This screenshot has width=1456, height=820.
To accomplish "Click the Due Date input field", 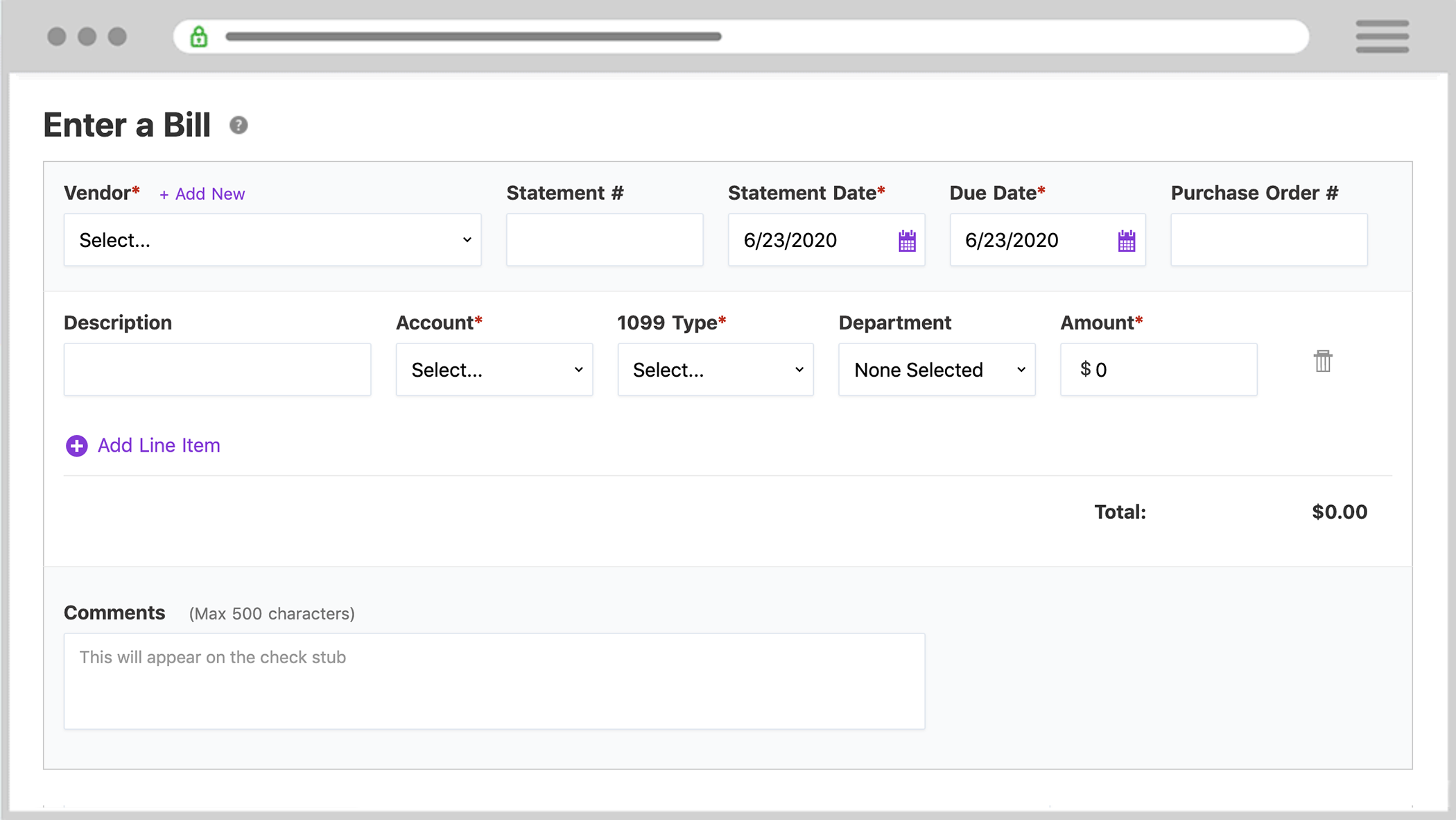I will pos(1045,239).
